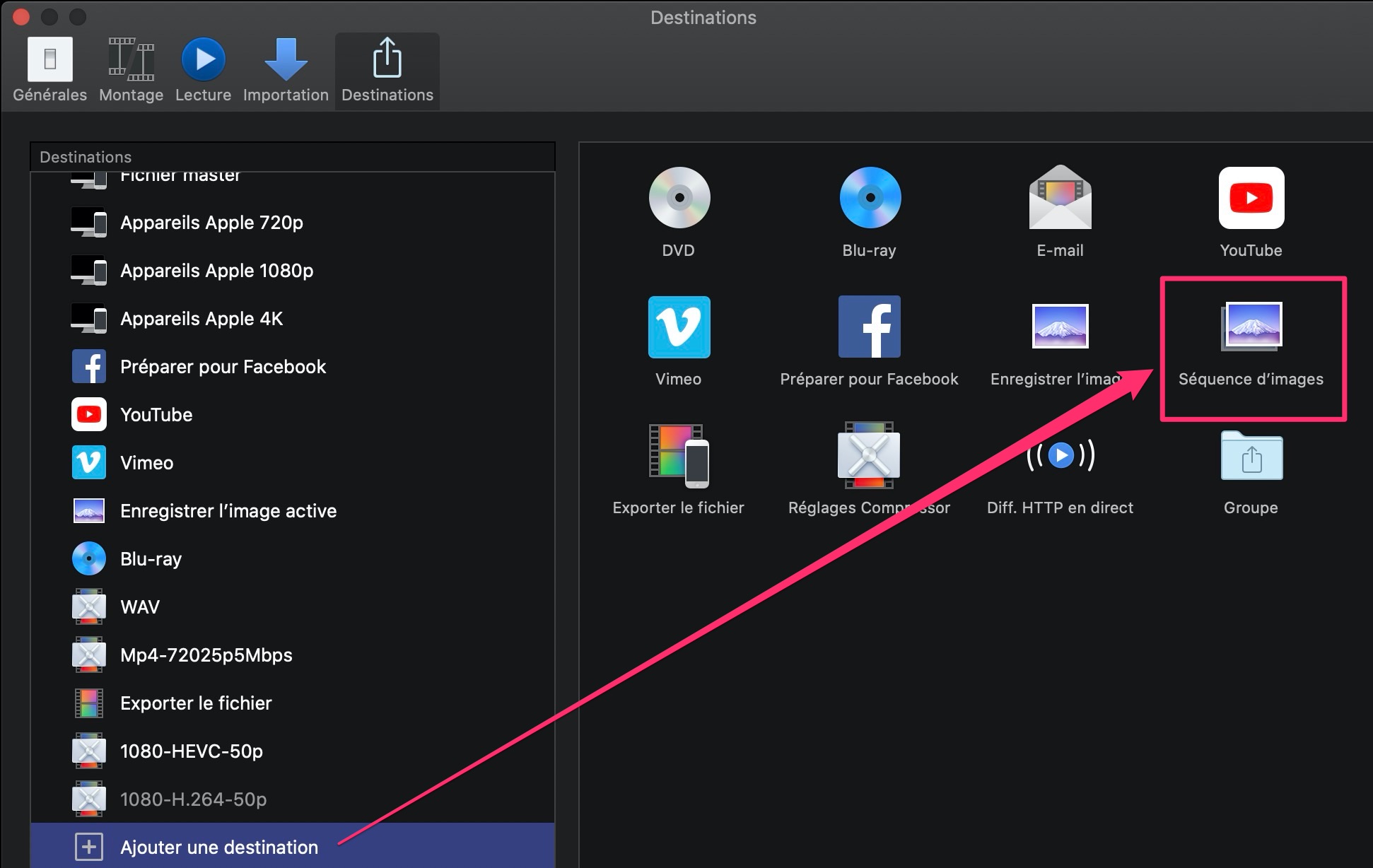
Task: Select Appareils Apple 4K destination
Action: [x=293, y=319]
